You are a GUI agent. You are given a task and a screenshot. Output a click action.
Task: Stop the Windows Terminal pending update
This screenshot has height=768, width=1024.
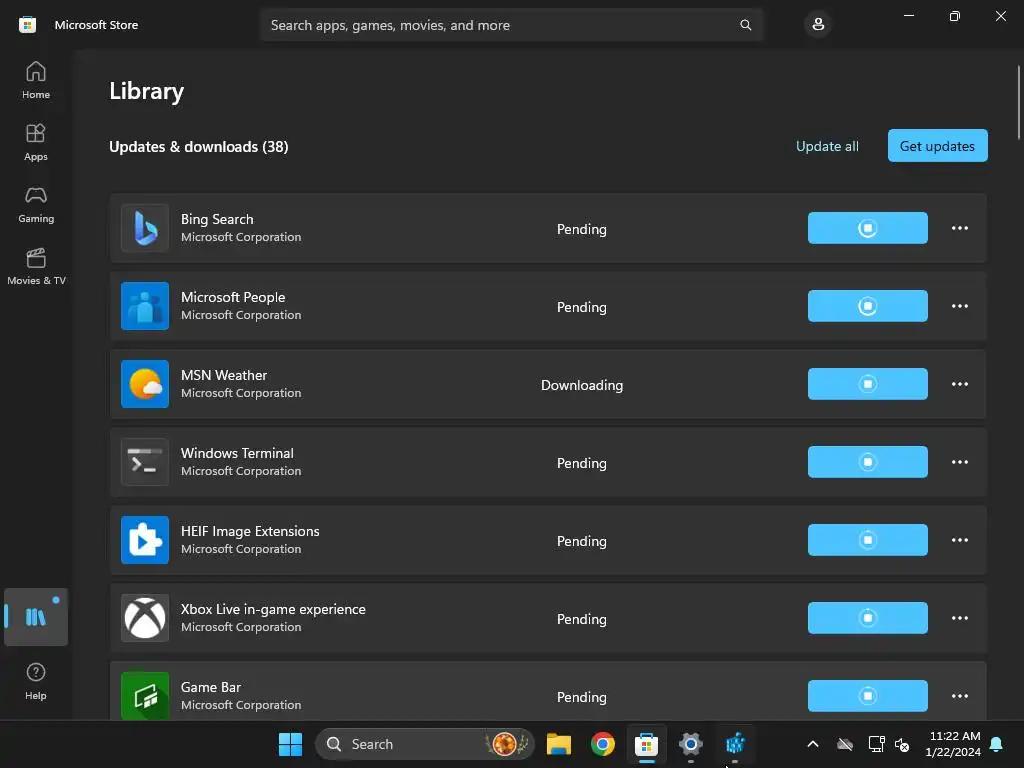point(867,462)
